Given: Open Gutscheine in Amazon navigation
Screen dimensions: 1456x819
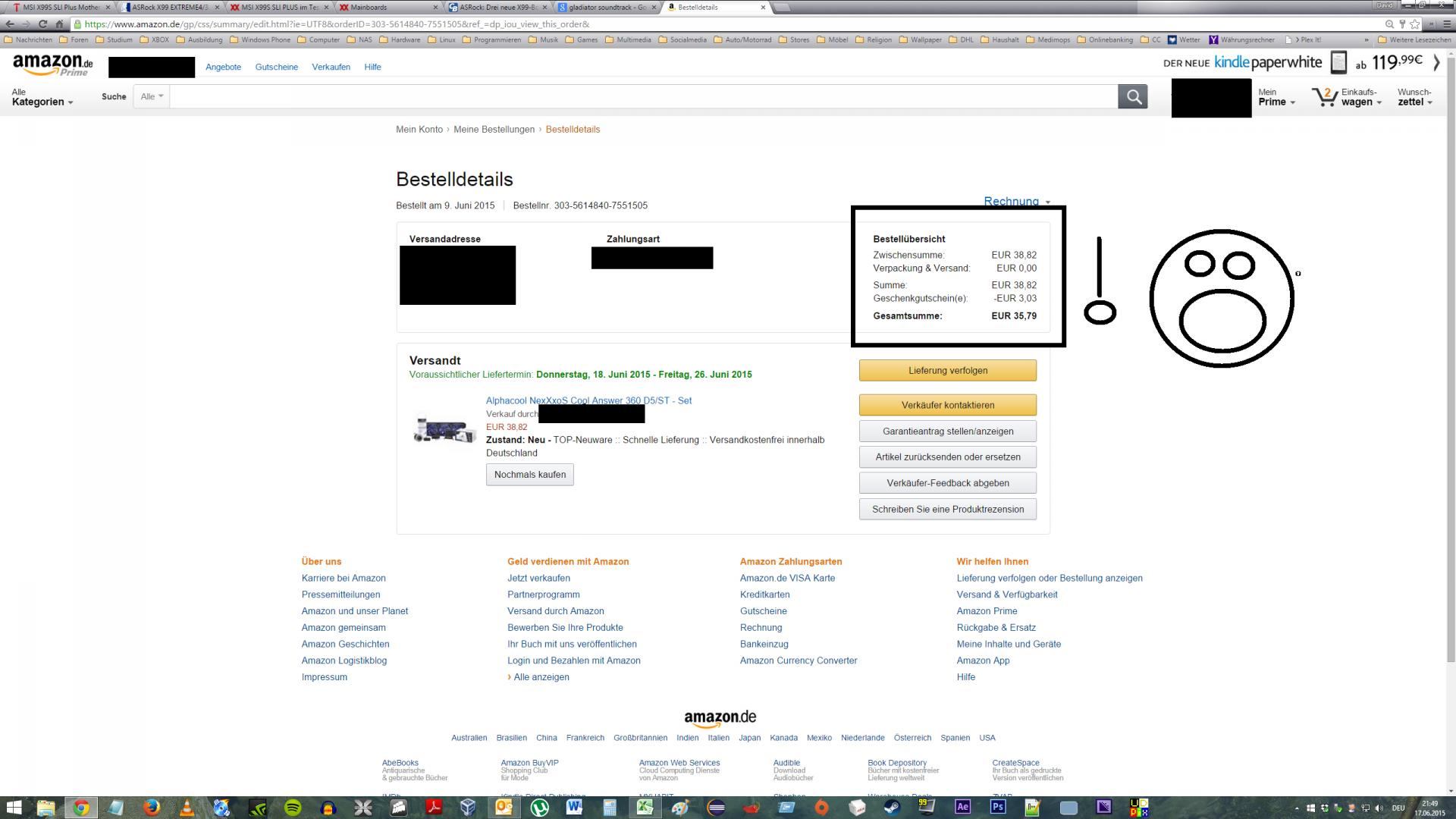Looking at the screenshot, I should click(276, 67).
